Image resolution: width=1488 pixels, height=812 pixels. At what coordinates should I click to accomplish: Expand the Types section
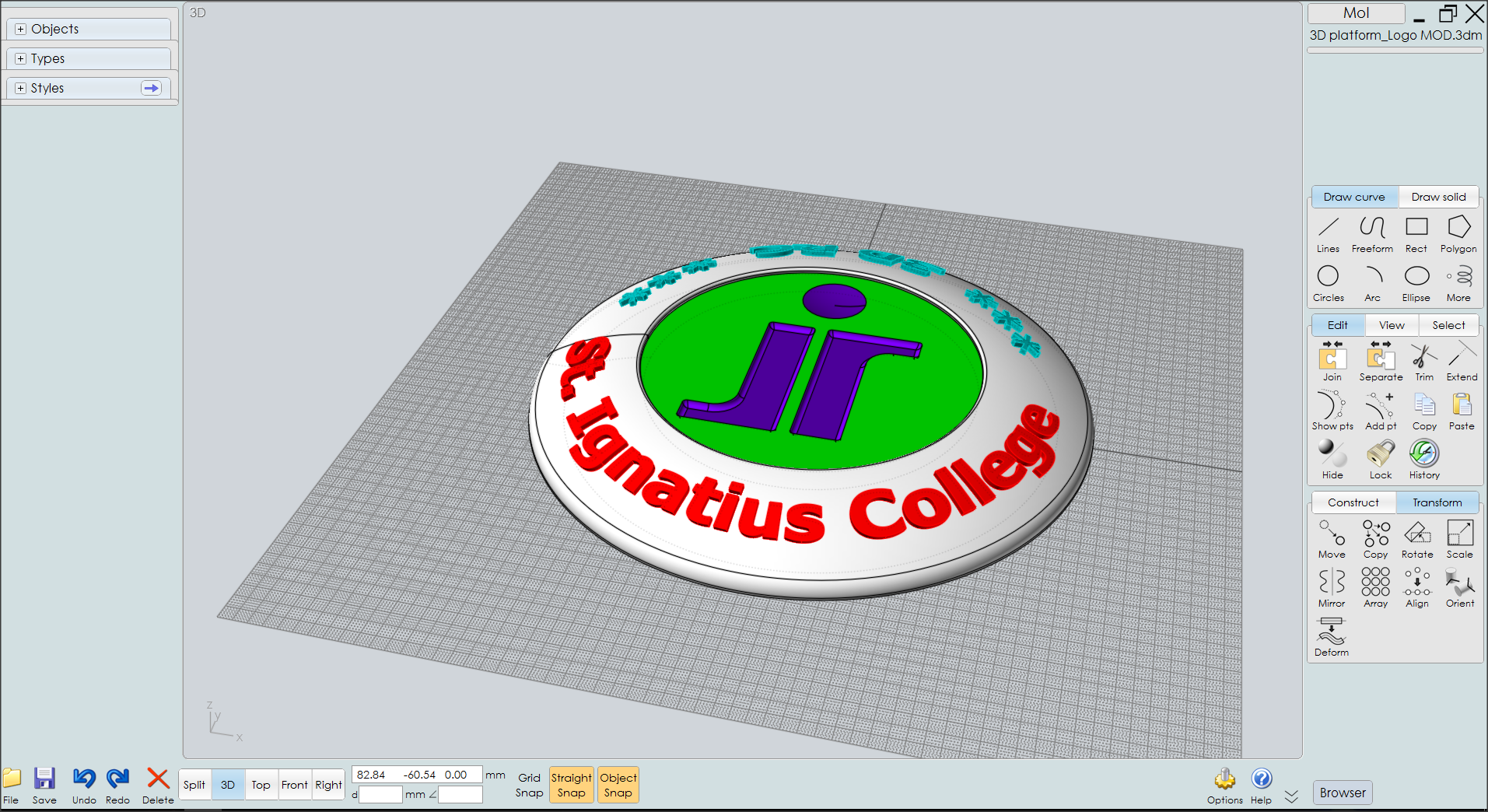[x=88, y=58]
